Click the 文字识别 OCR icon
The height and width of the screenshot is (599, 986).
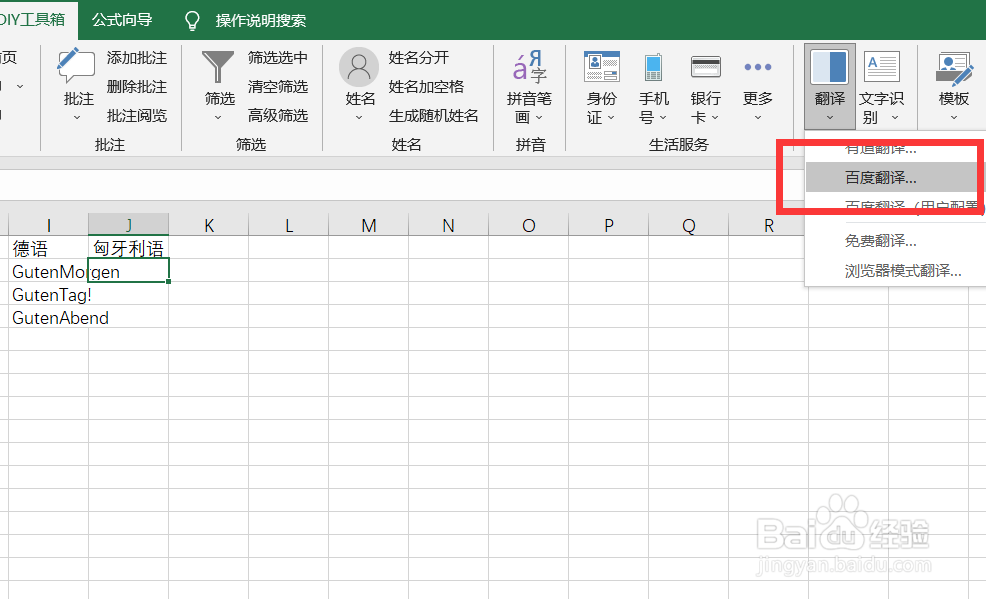click(x=882, y=67)
